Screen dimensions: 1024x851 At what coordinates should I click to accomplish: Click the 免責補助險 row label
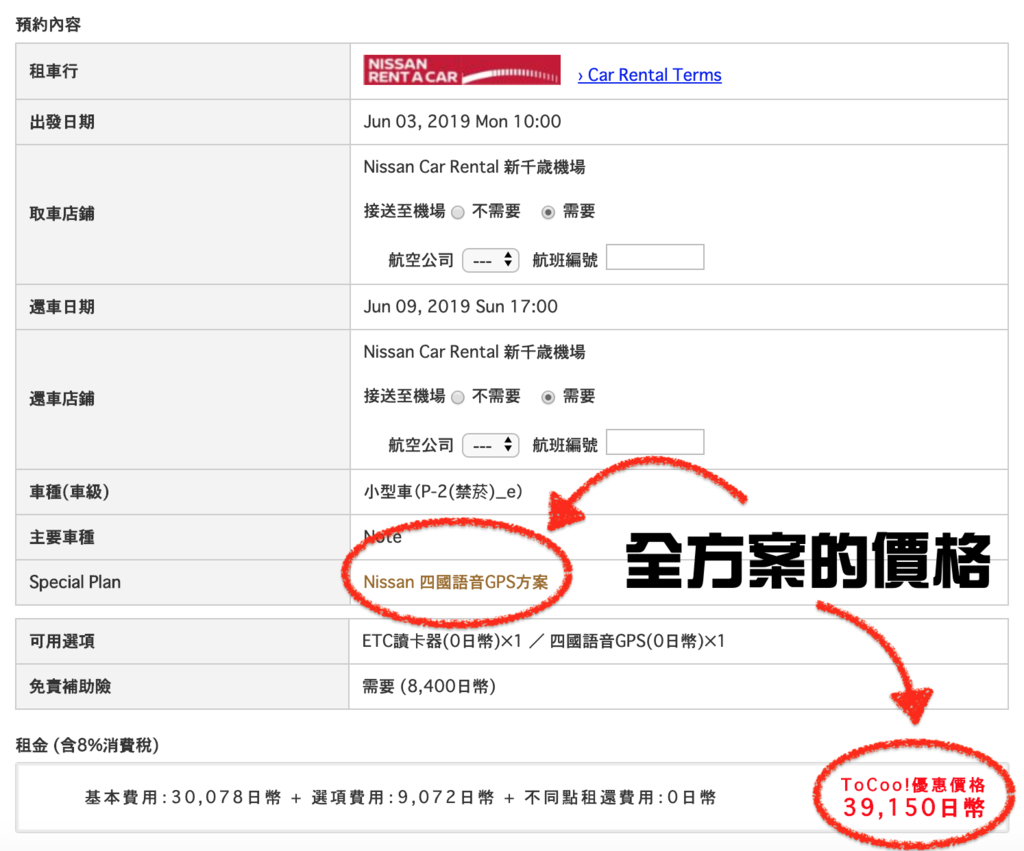tap(70, 686)
